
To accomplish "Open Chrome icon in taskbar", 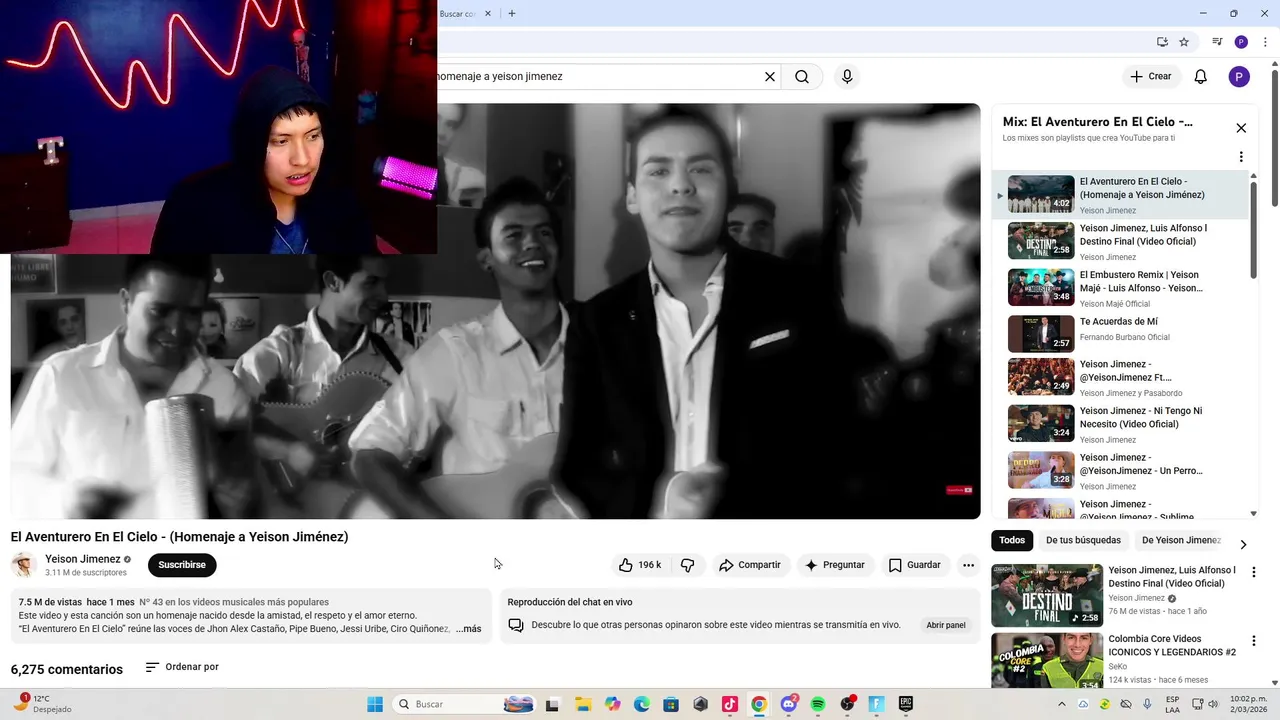I will pos(759,704).
